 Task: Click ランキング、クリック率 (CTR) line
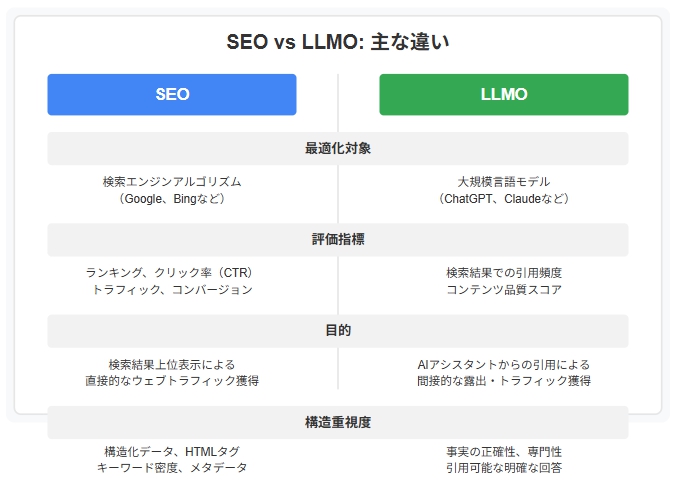[x=169, y=273]
